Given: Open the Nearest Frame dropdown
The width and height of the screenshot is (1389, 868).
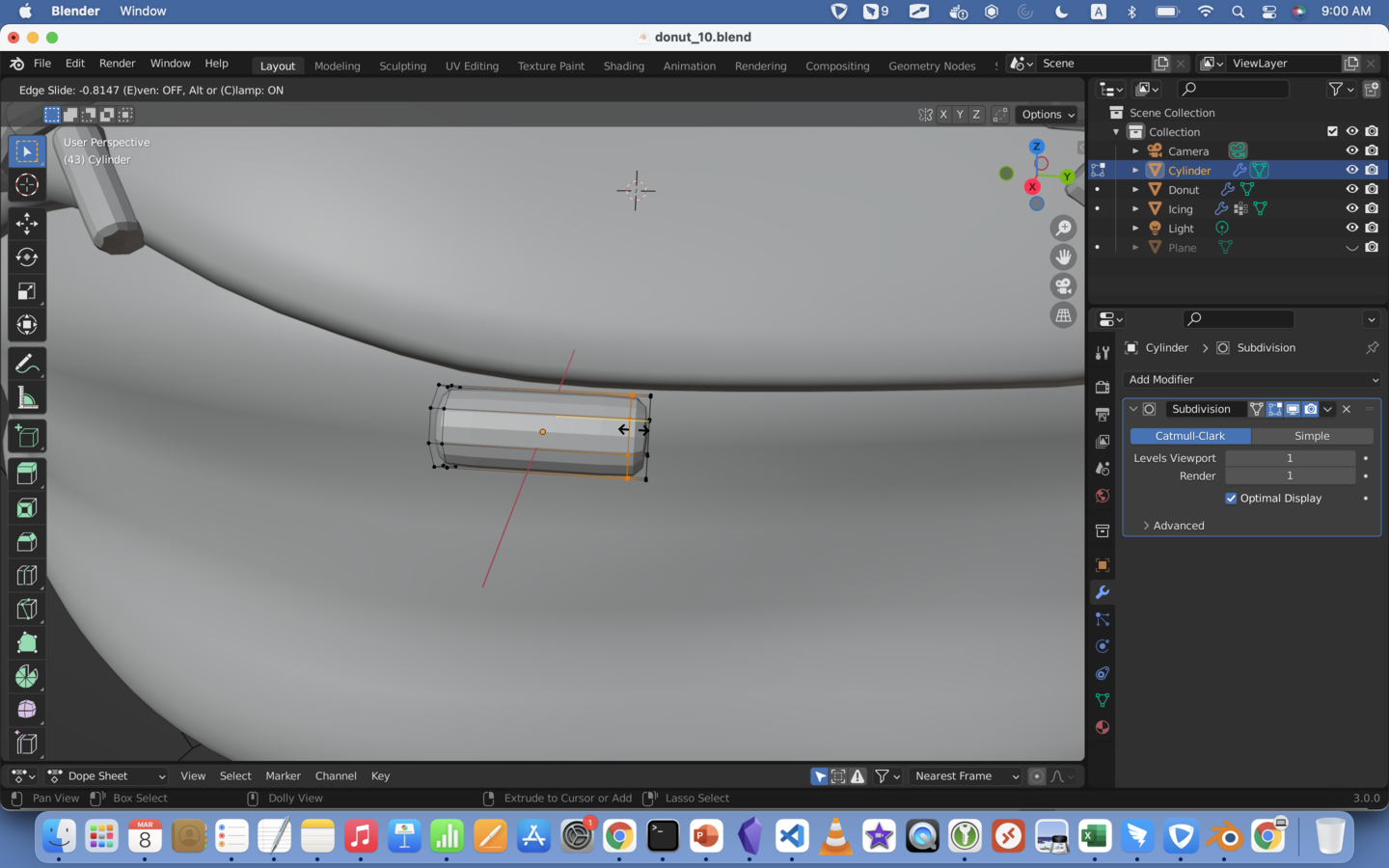Looking at the screenshot, I should coord(966,776).
